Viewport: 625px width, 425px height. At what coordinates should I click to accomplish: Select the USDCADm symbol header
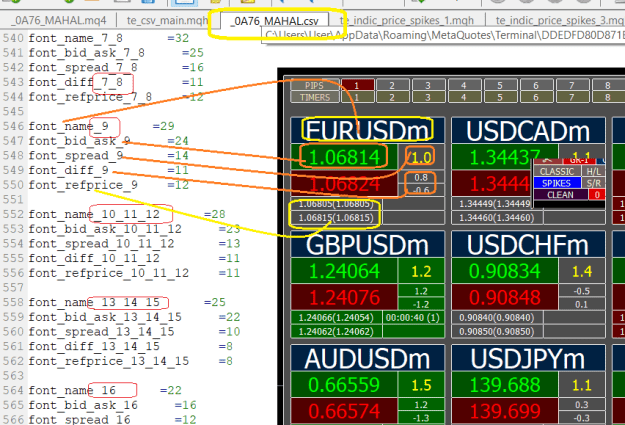click(528, 130)
